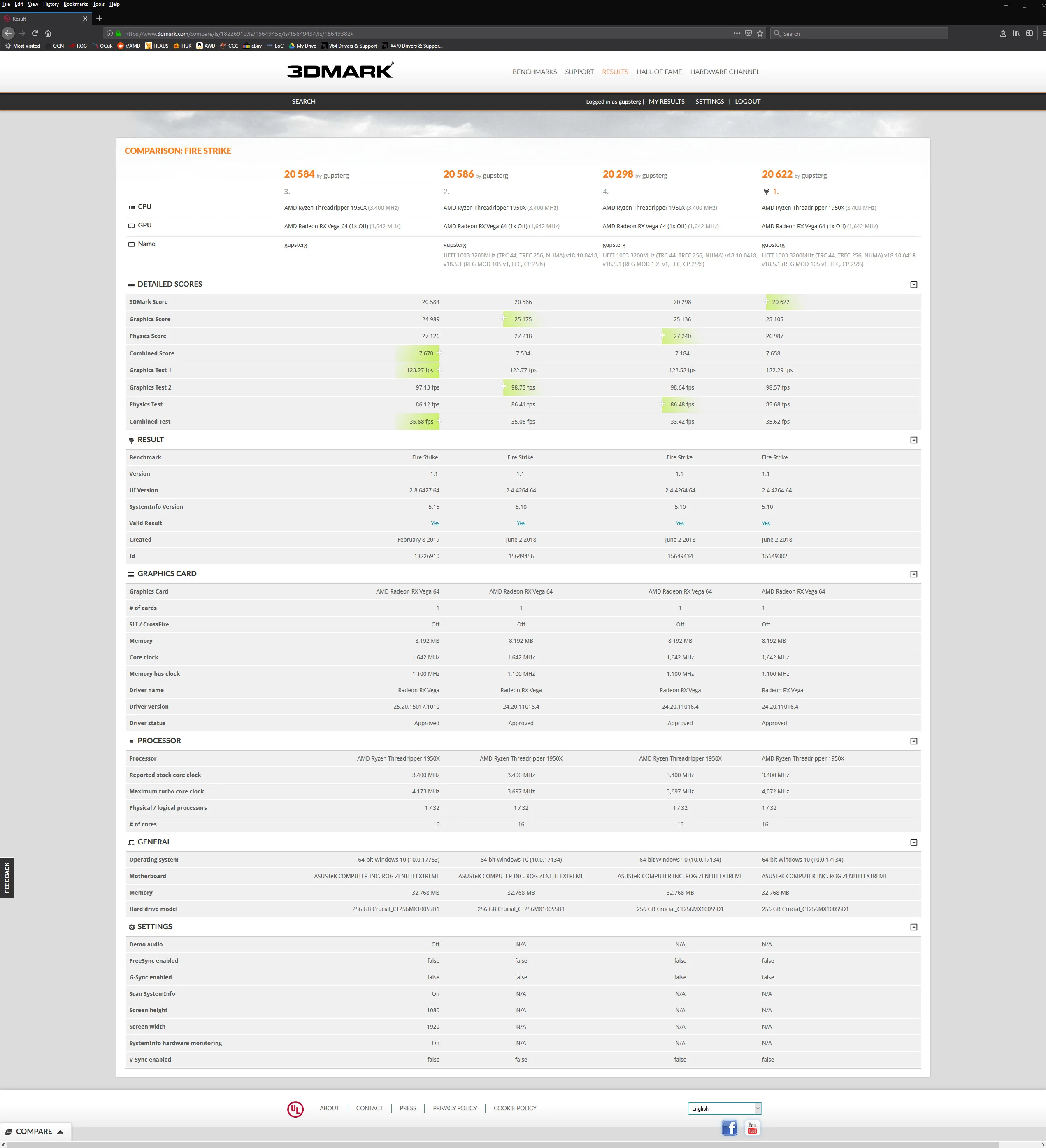Click the browser back arrow
The width and height of the screenshot is (1046, 1148).
click(x=8, y=33)
